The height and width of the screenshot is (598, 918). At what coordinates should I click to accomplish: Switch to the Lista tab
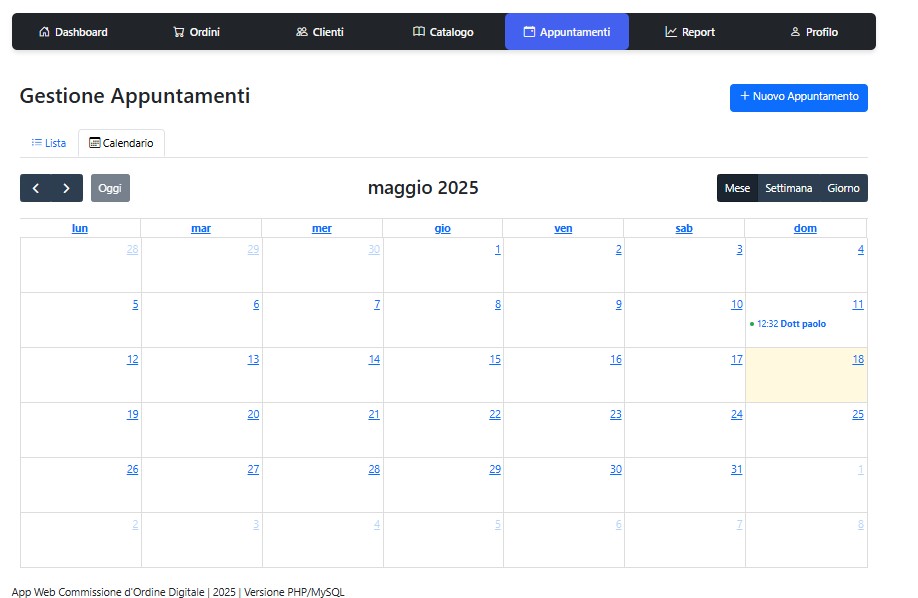pyautogui.click(x=49, y=143)
